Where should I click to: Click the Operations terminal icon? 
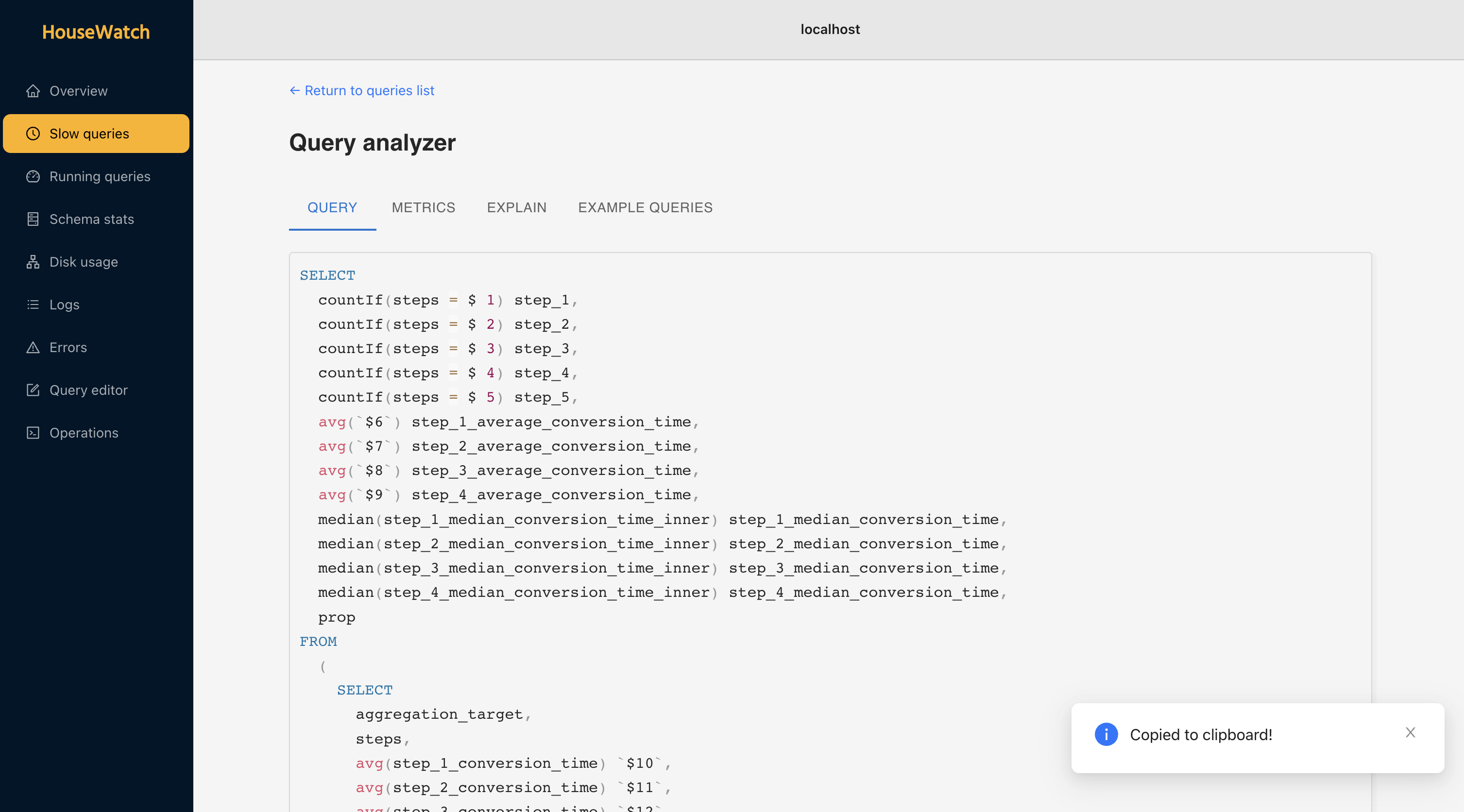point(33,433)
